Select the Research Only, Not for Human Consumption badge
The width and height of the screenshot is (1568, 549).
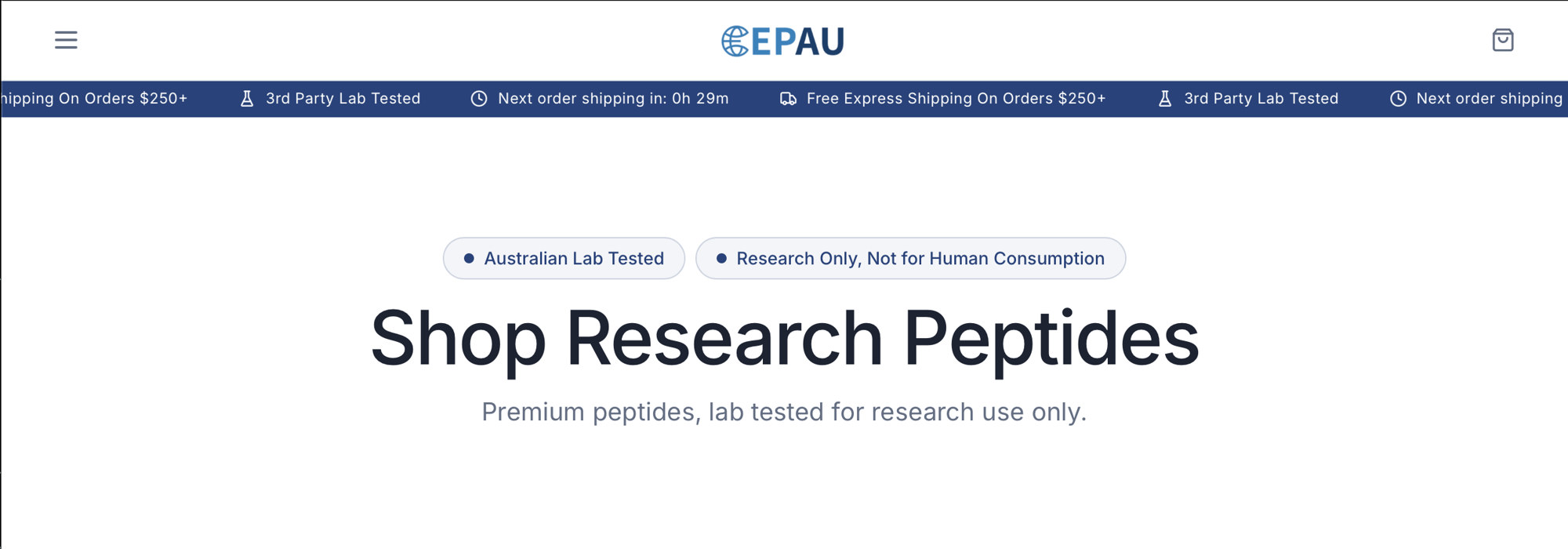click(x=910, y=258)
